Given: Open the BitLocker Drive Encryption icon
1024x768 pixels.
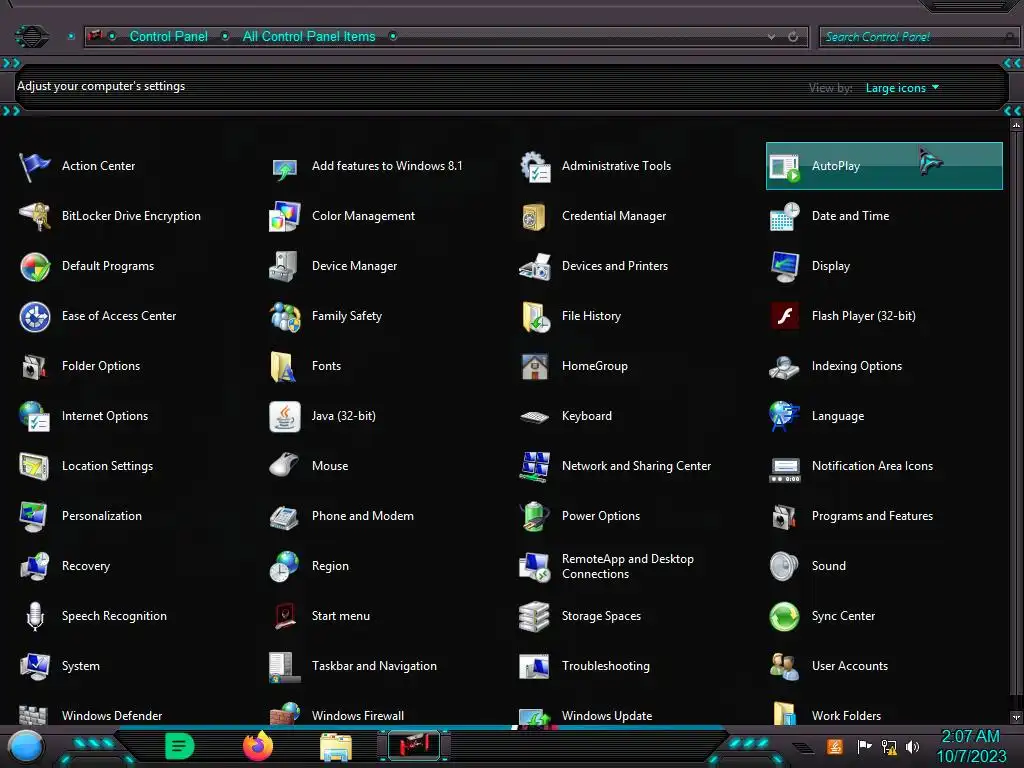Looking at the screenshot, I should click(35, 216).
